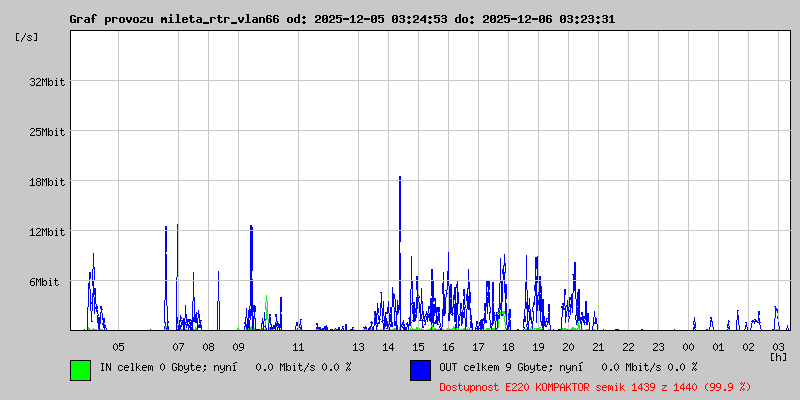Select the hour 09 x-axis label
Screen dimensions: 800x400
point(238,347)
